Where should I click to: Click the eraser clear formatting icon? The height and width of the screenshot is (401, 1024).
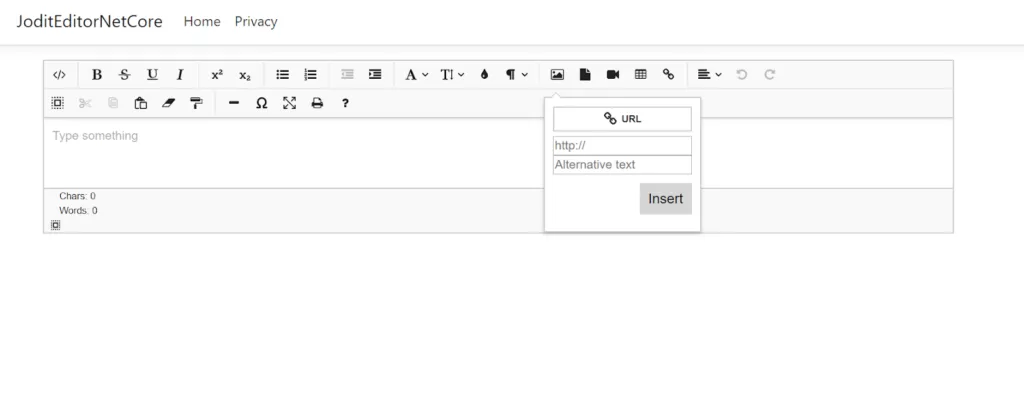click(x=168, y=103)
